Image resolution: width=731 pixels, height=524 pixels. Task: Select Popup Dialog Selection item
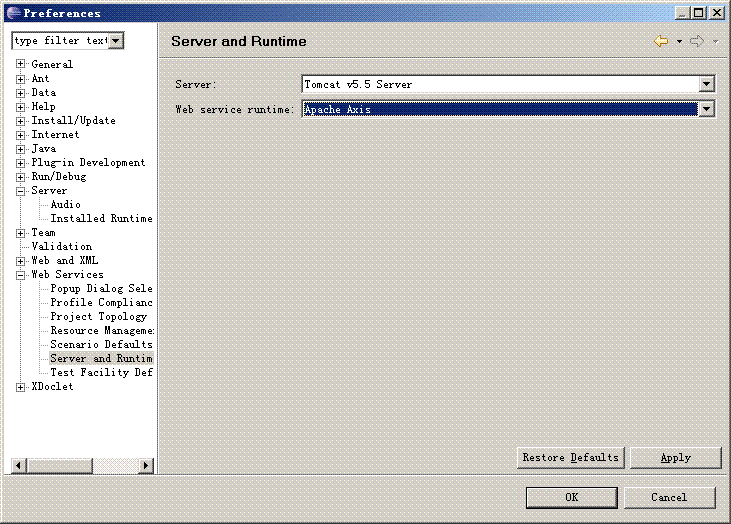pyautogui.click(x=101, y=288)
